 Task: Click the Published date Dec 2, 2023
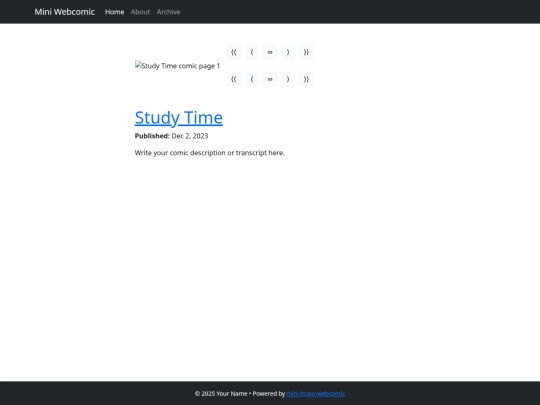(190, 136)
